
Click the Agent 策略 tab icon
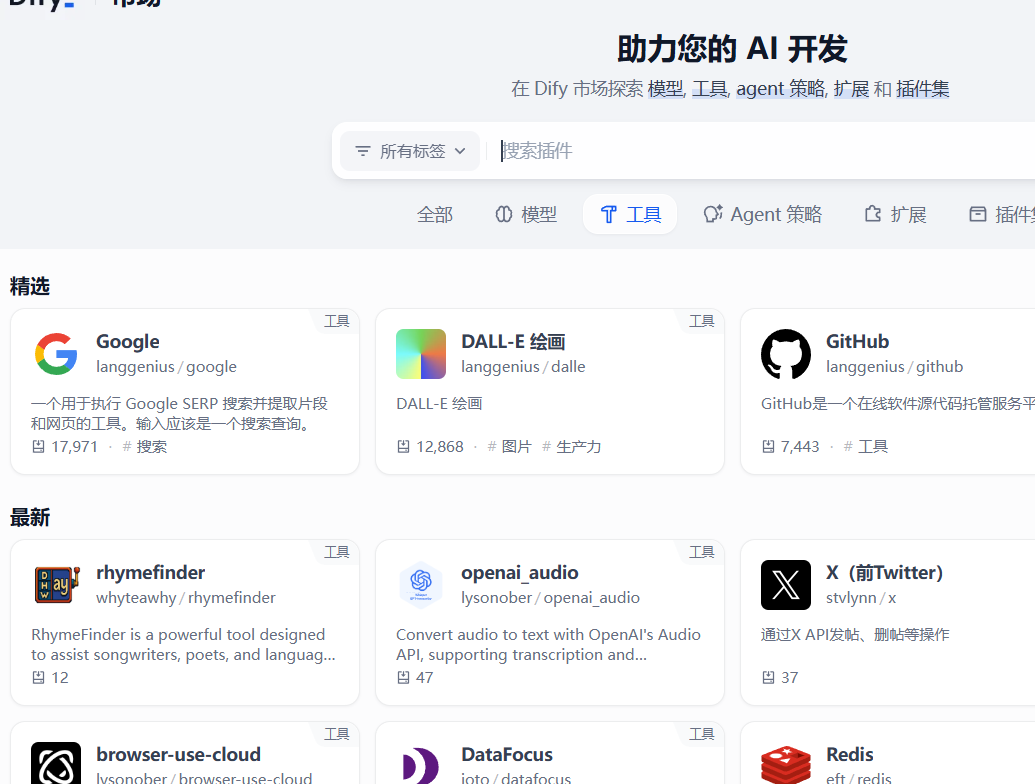click(x=713, y=214)
